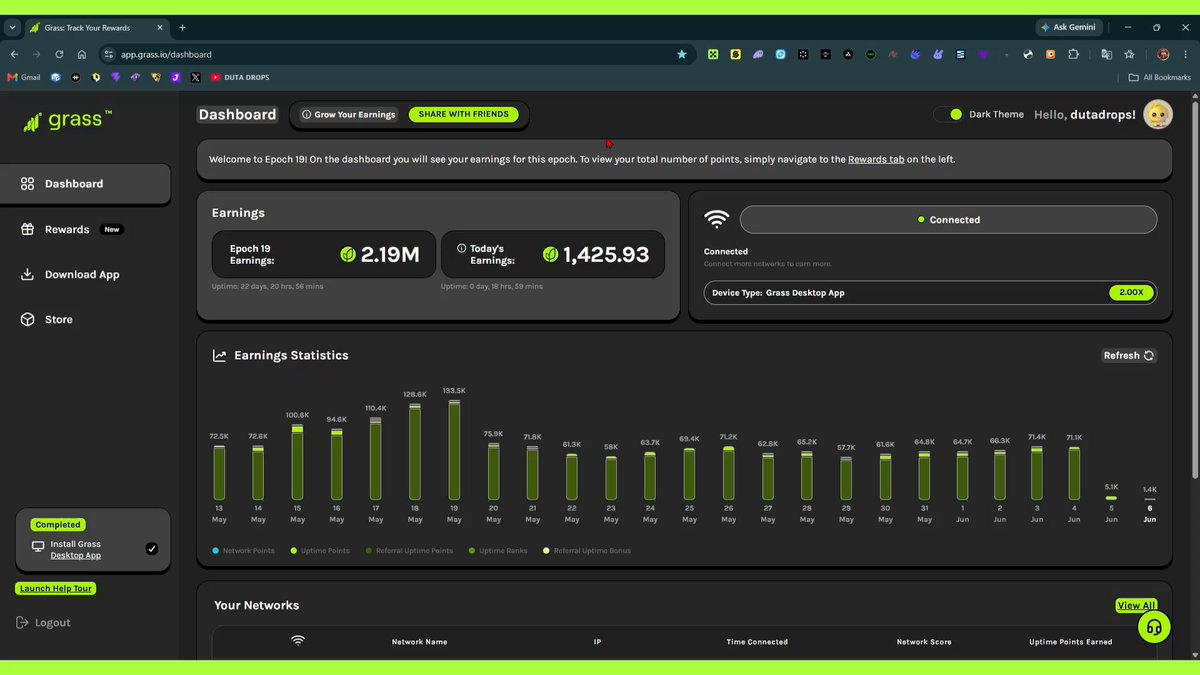Open the Chrome three-dot menu
The height and width of the screenshot is (675, 1200).
[x=1186, y=54]
